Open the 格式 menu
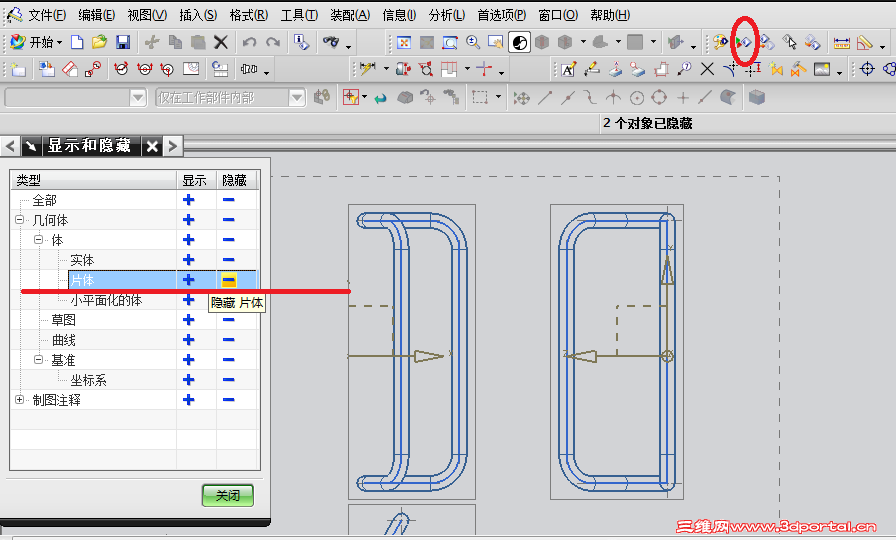Viewport: 896px width, 540px height. pyautogui.click(x=249, y=15)
